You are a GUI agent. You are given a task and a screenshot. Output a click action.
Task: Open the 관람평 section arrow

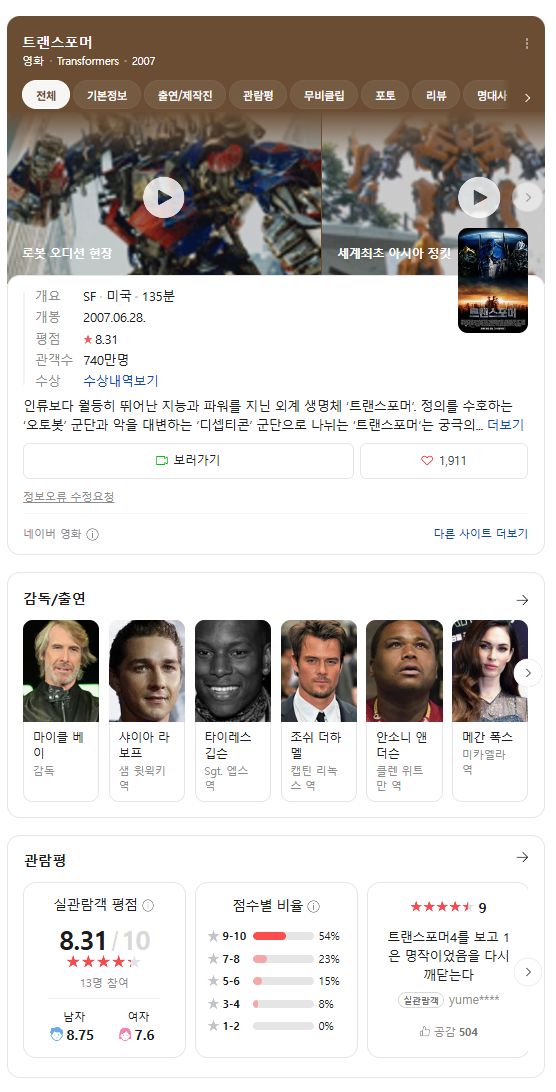[x=522, y=857]
